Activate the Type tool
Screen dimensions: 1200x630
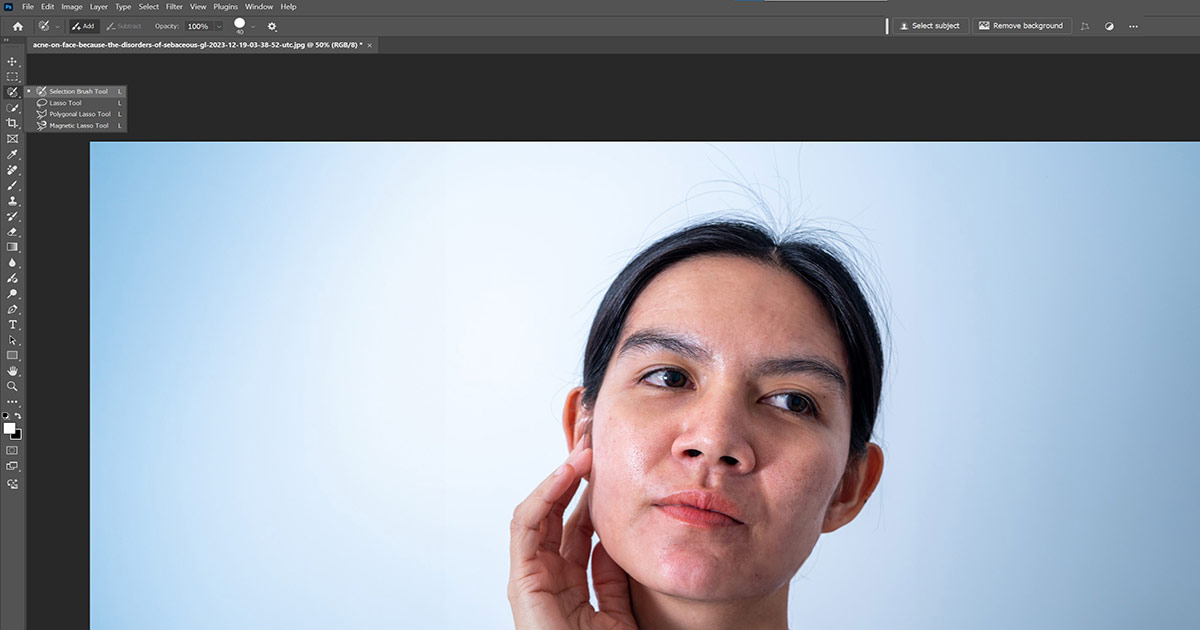[x=13, y=325]
